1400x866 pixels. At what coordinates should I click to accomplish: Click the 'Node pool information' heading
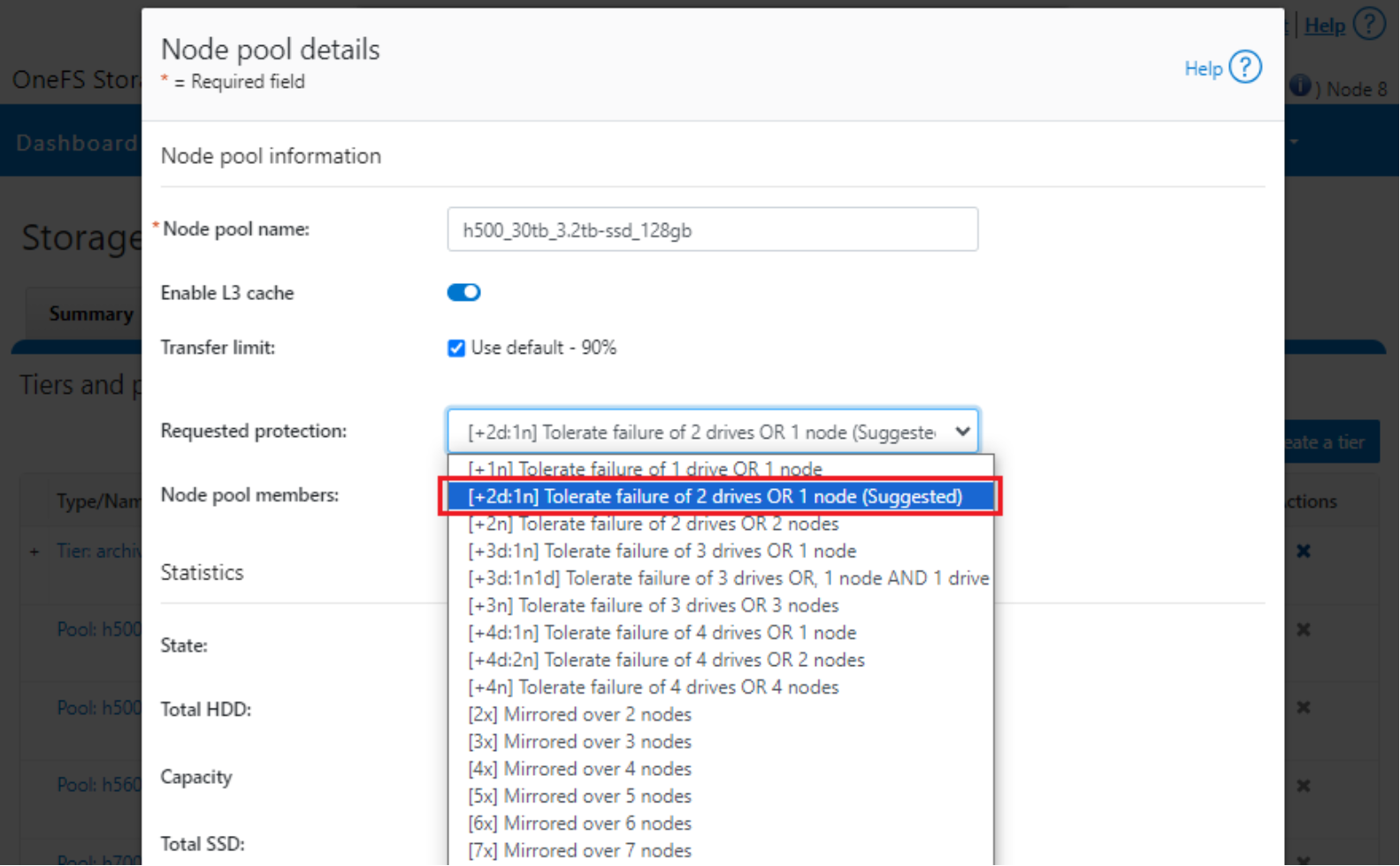coord(271,157)
